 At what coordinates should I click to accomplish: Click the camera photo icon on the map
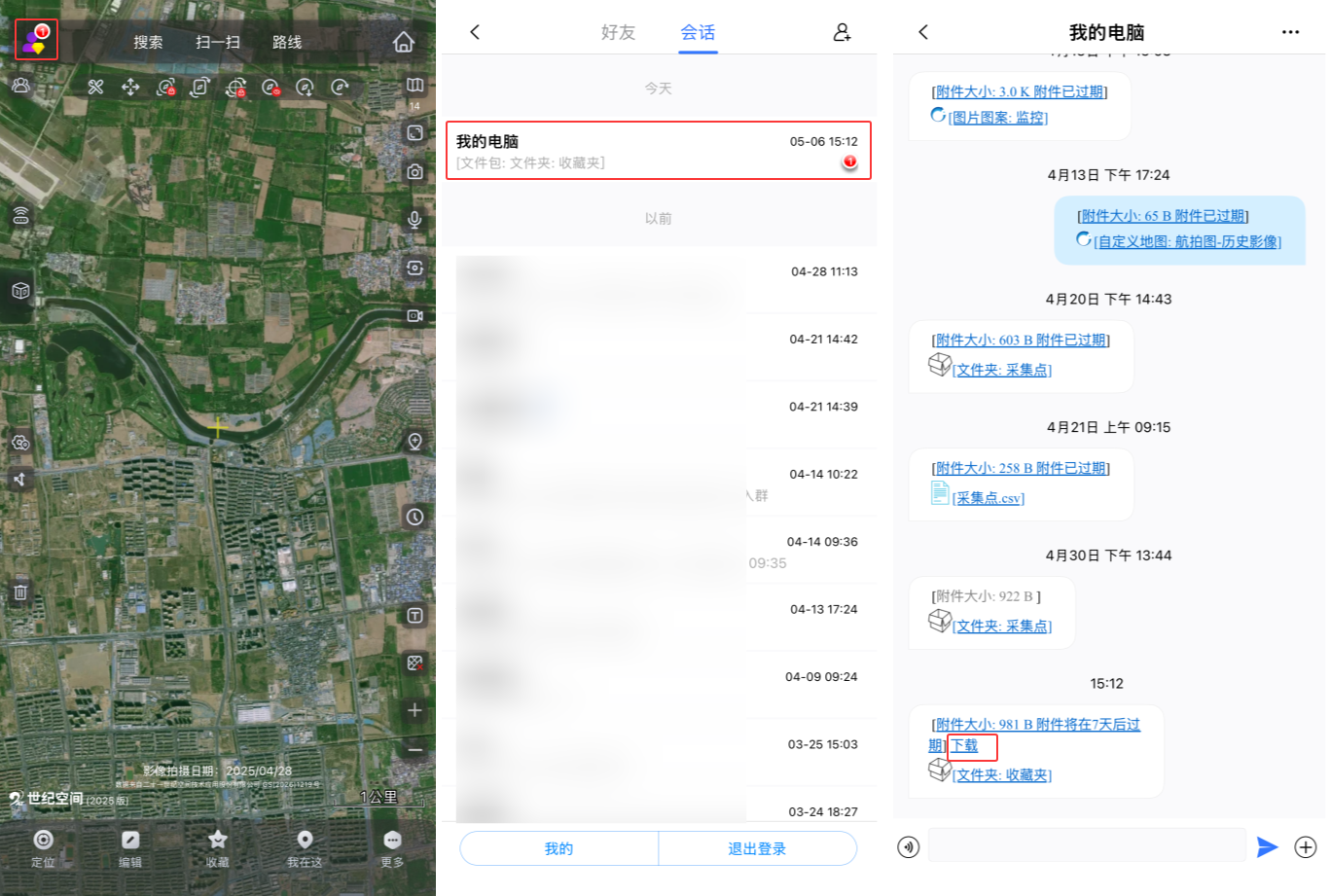pos(414,172)
